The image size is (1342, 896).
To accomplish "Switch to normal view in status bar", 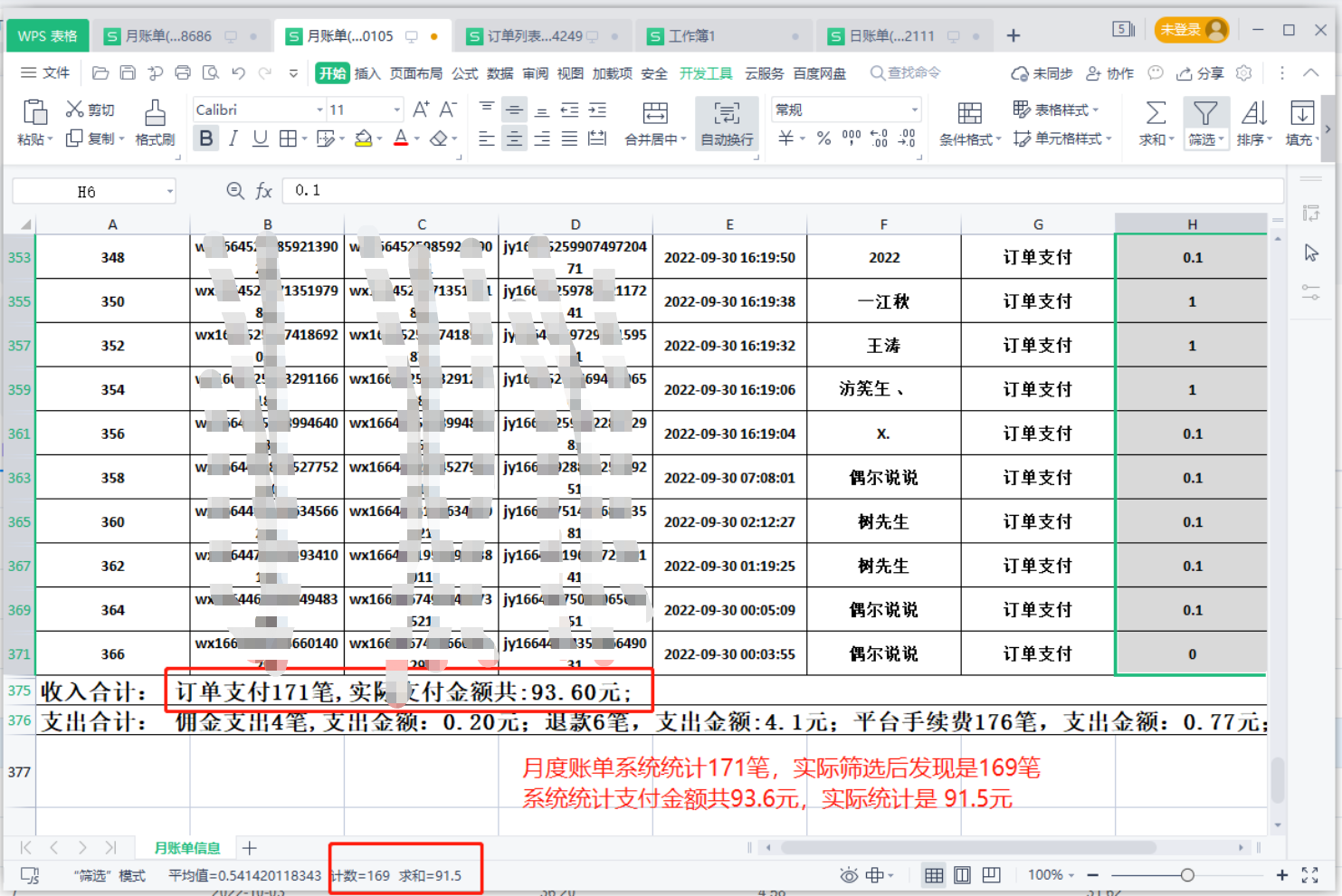I will [x=934, y=875].
